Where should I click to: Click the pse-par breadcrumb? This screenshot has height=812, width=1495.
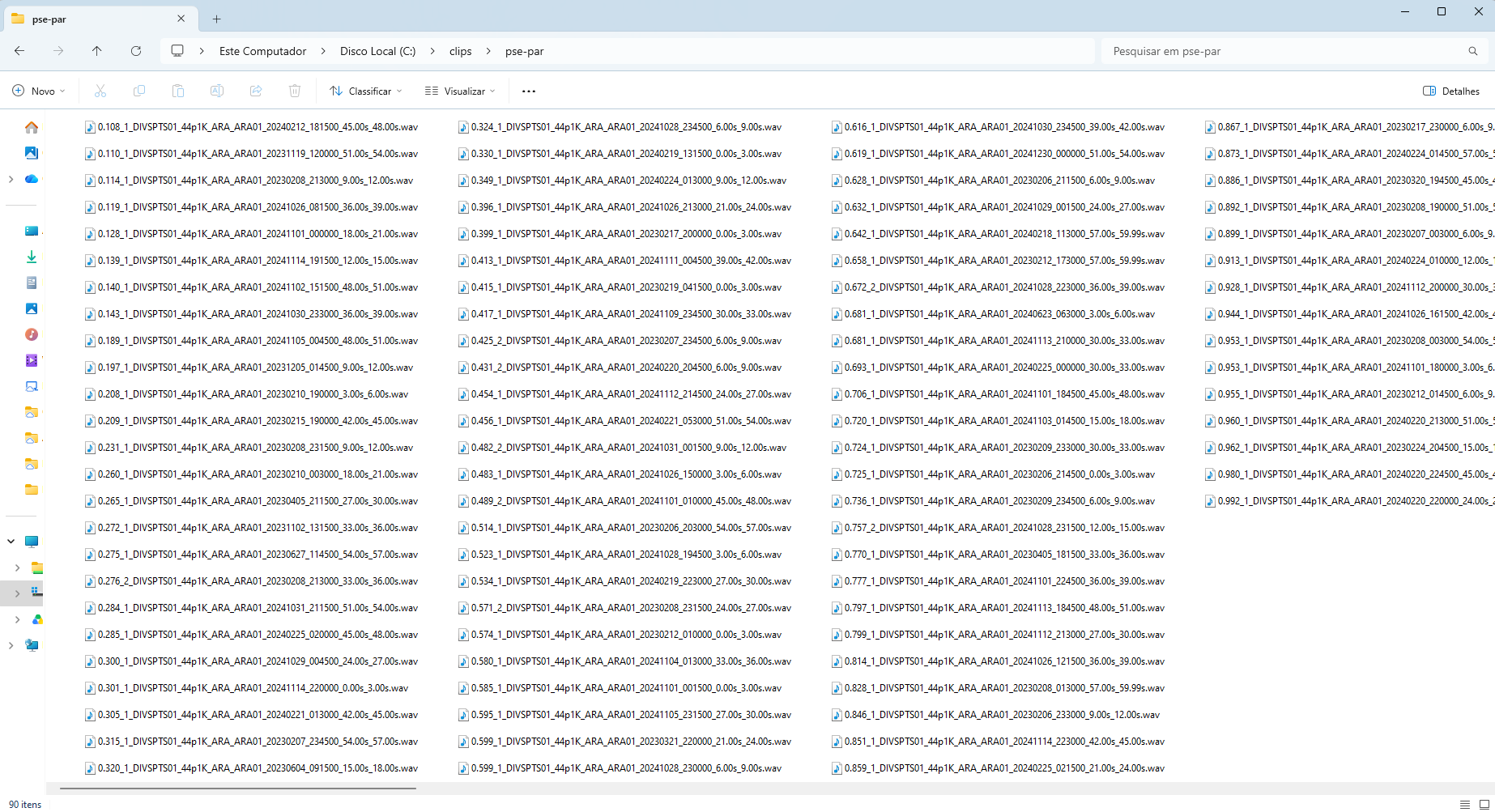(525, 51)
